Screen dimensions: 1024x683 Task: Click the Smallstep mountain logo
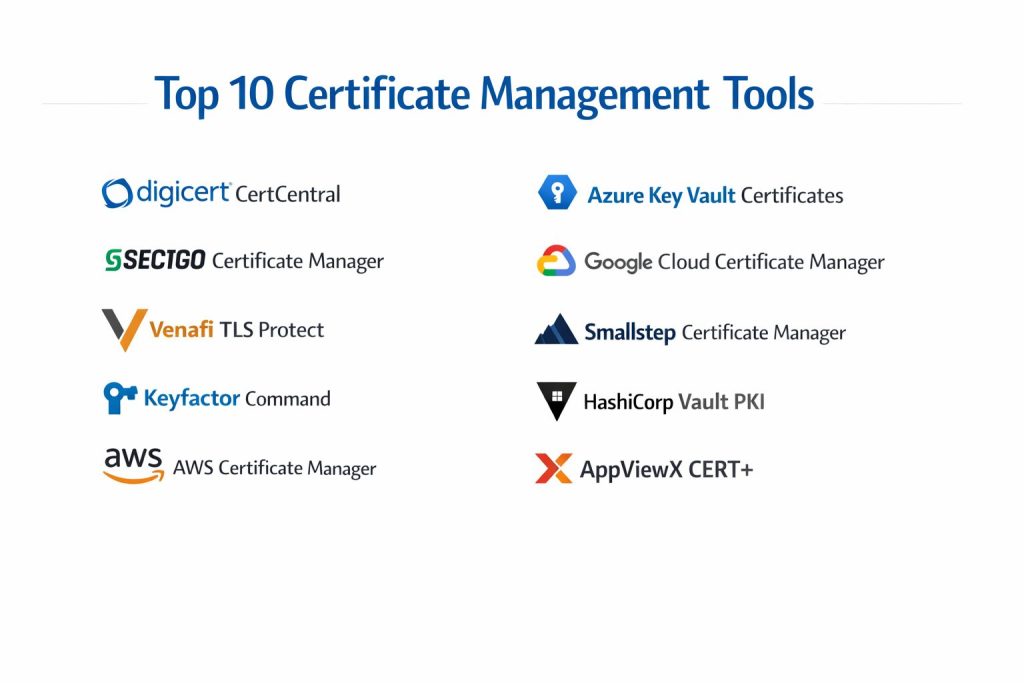556,331
